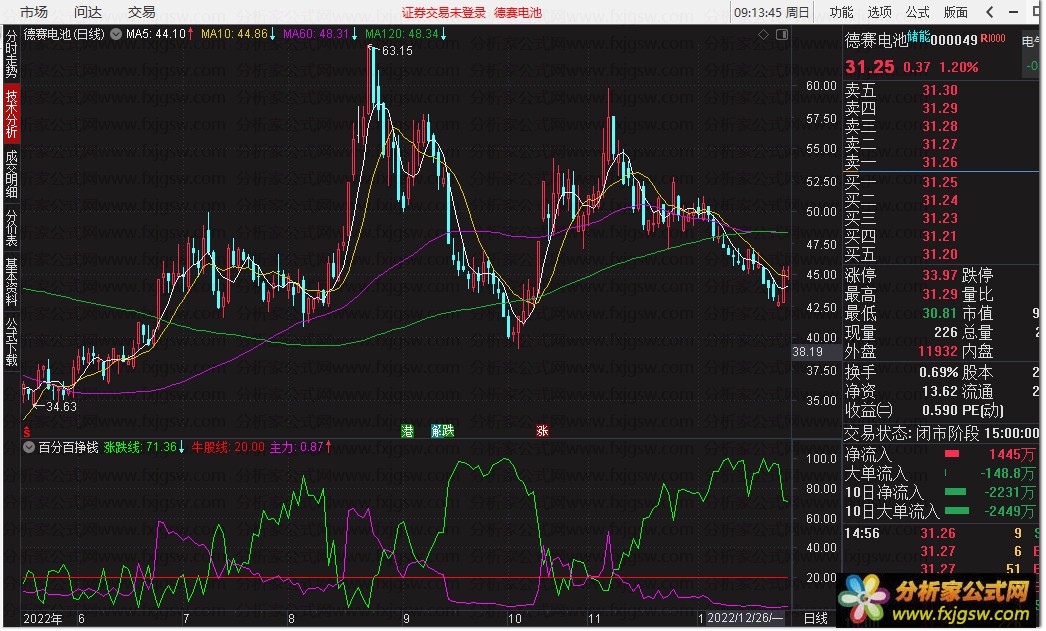Open the 公式 menu
1046x631 pixels.
(x=917, y=12)
